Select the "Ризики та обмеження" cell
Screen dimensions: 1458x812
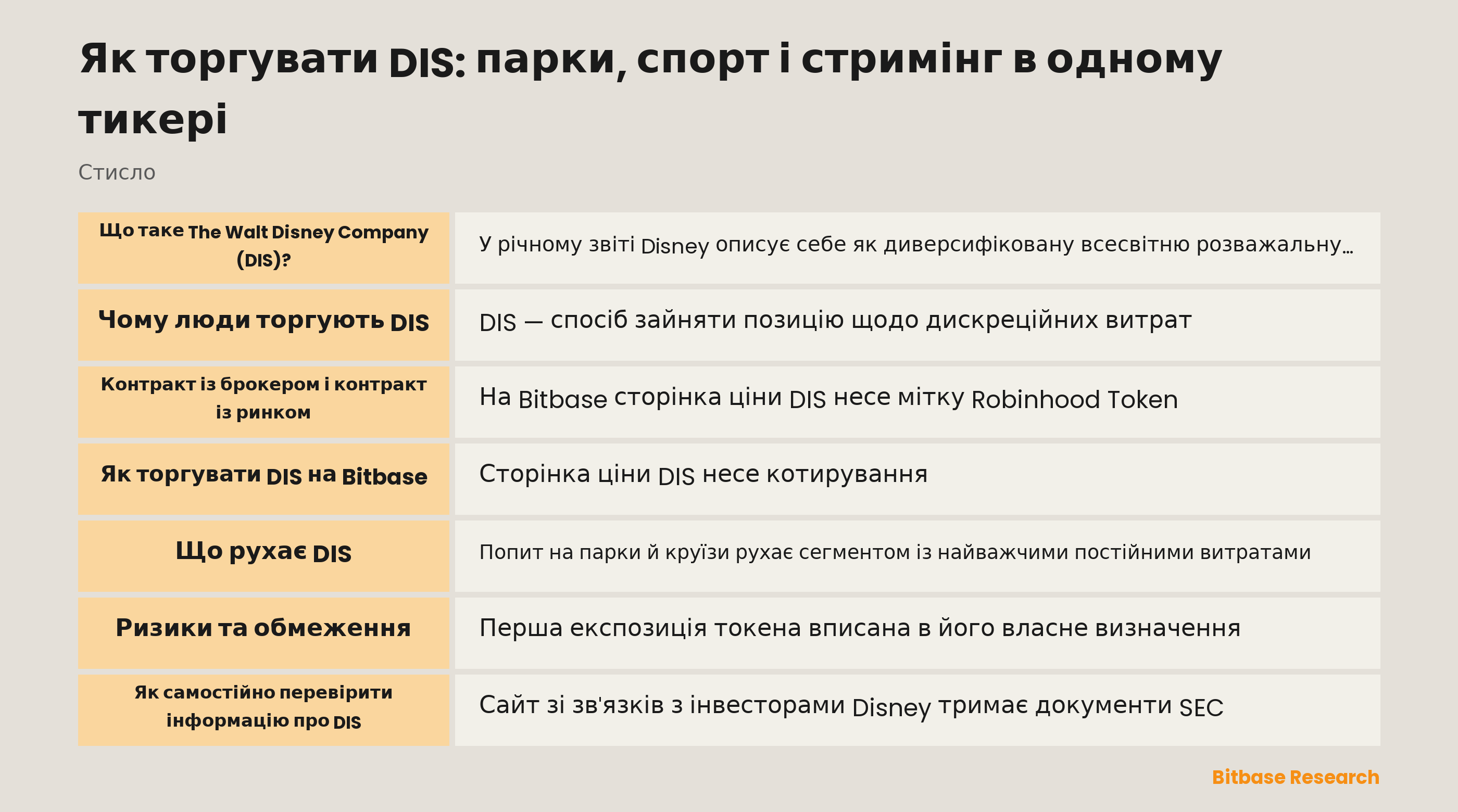(x=263, y=632)
